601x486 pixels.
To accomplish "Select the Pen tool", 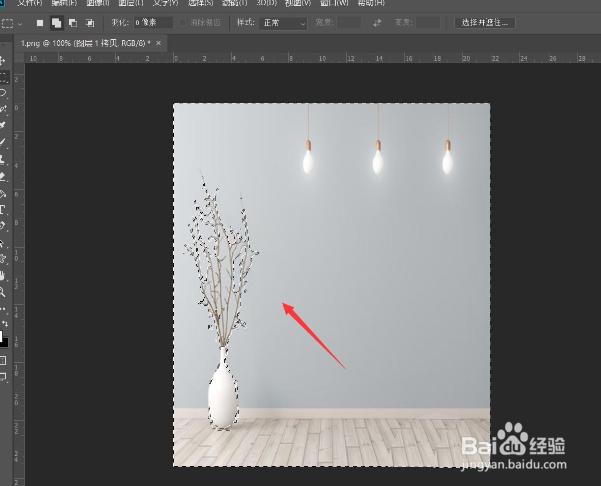I will tap(3, 226).
